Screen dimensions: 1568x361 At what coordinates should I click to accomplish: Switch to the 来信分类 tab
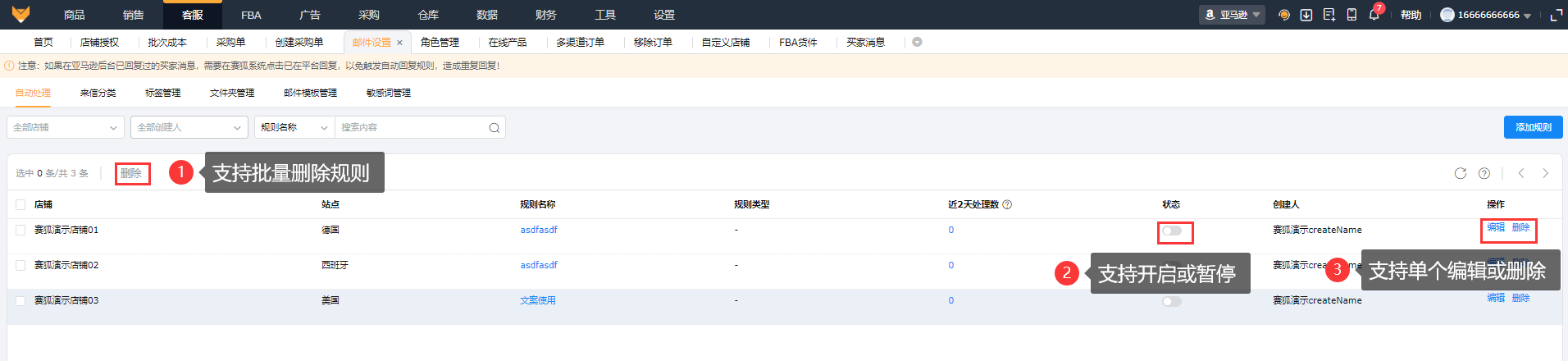pyautogui.click(x=98, y=93)
